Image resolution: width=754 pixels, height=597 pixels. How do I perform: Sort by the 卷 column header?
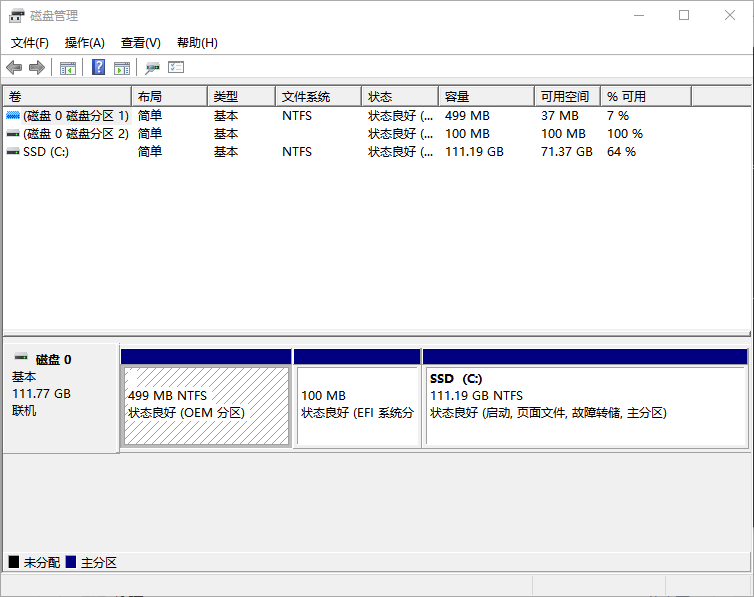(67, 97)
